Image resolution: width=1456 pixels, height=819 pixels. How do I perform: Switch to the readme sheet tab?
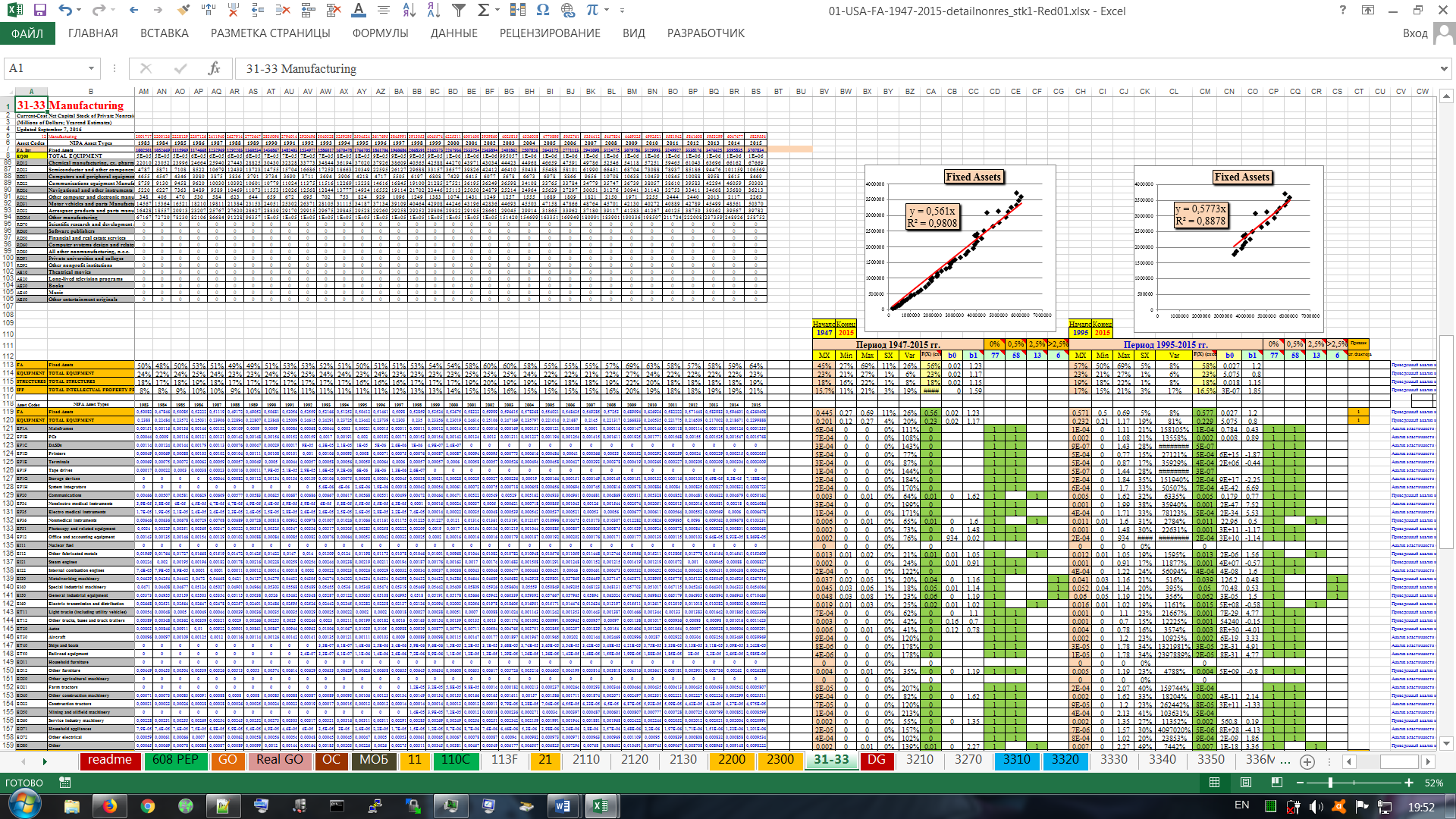click(110, 760)
